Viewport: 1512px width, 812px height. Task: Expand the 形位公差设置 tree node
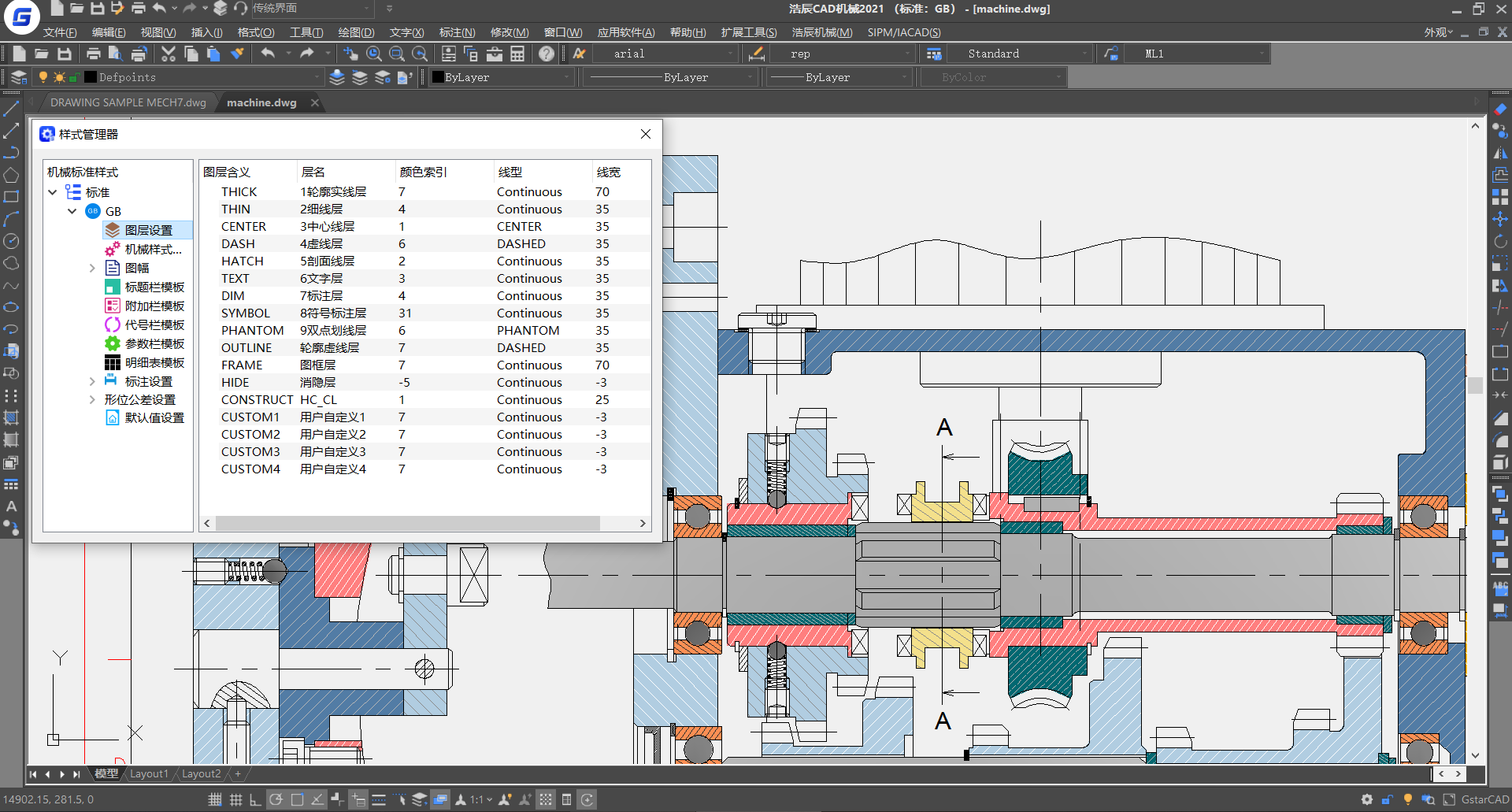tap(92, 399)
